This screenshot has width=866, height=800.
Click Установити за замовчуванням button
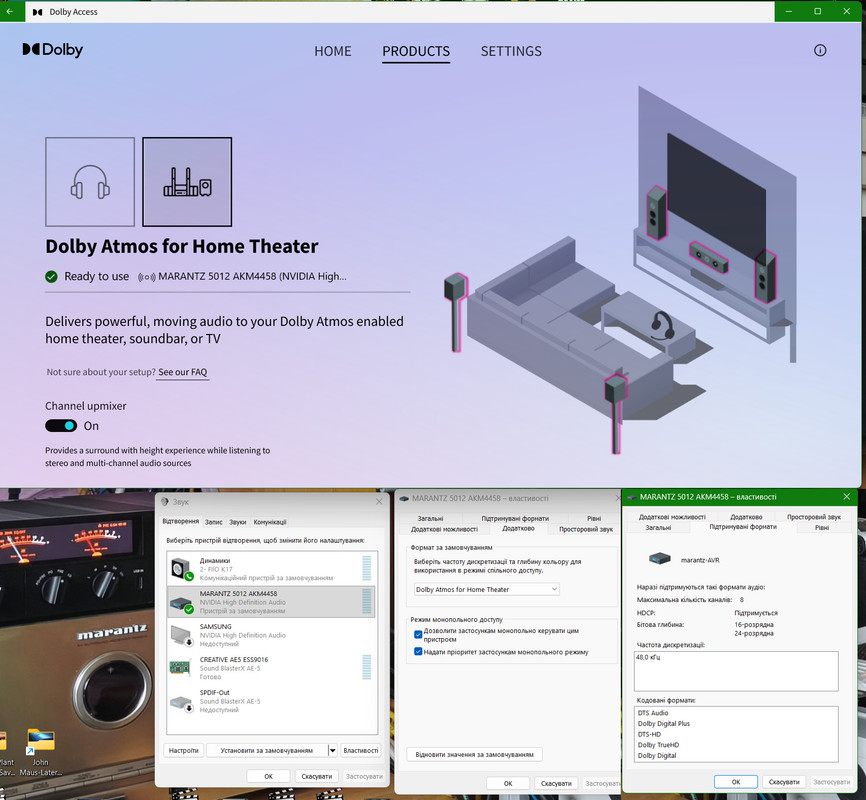pos(267,750)
